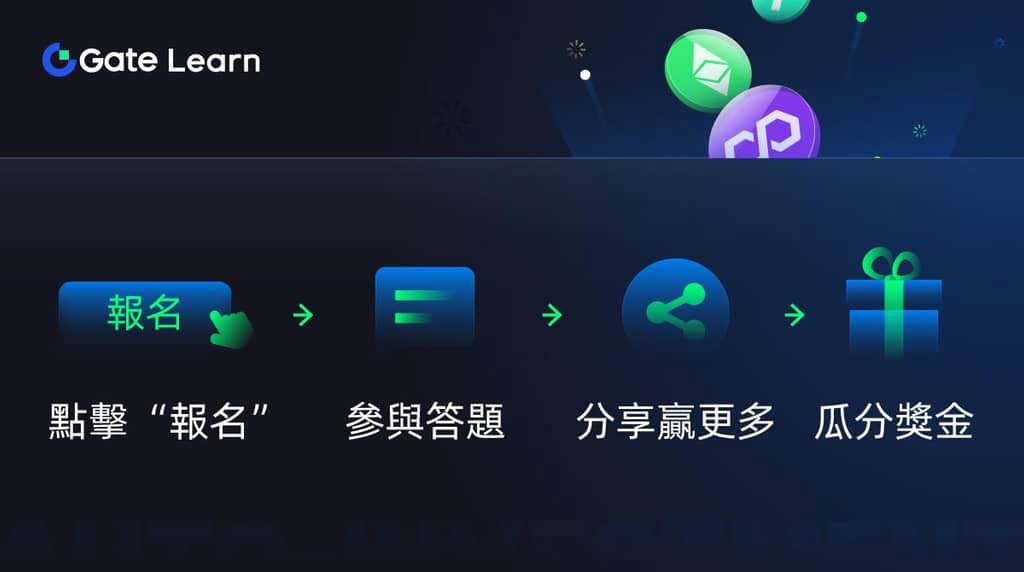Screen dimensions: 1024x572
Task: Click the partially visible green coin at top
Action: [x=781, y=9]
